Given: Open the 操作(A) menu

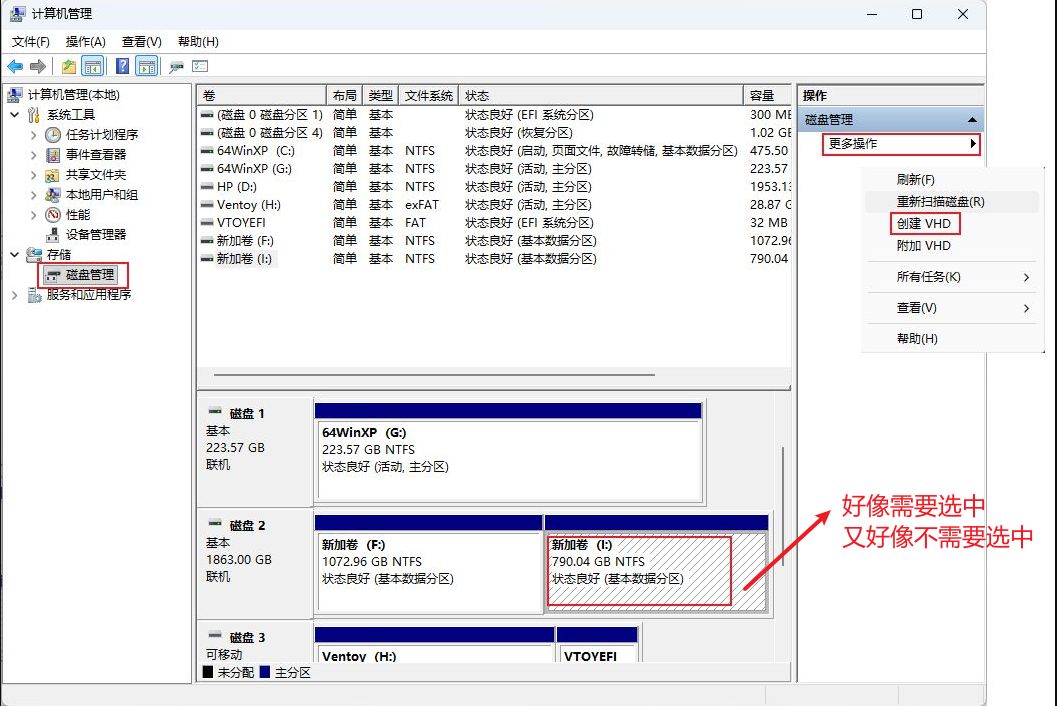Looking at the screenshot, I should tap(85, 42).
